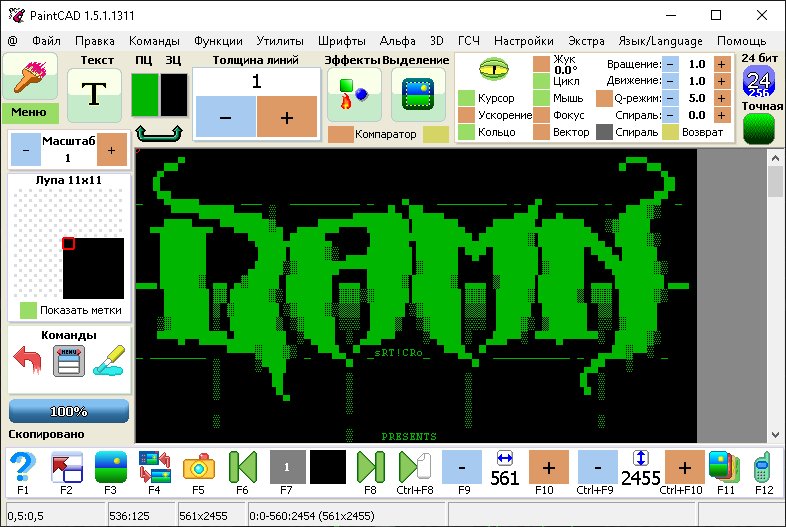Toggle the Мышь option
This screenshot has width=786, height=527.
point(541,98)
